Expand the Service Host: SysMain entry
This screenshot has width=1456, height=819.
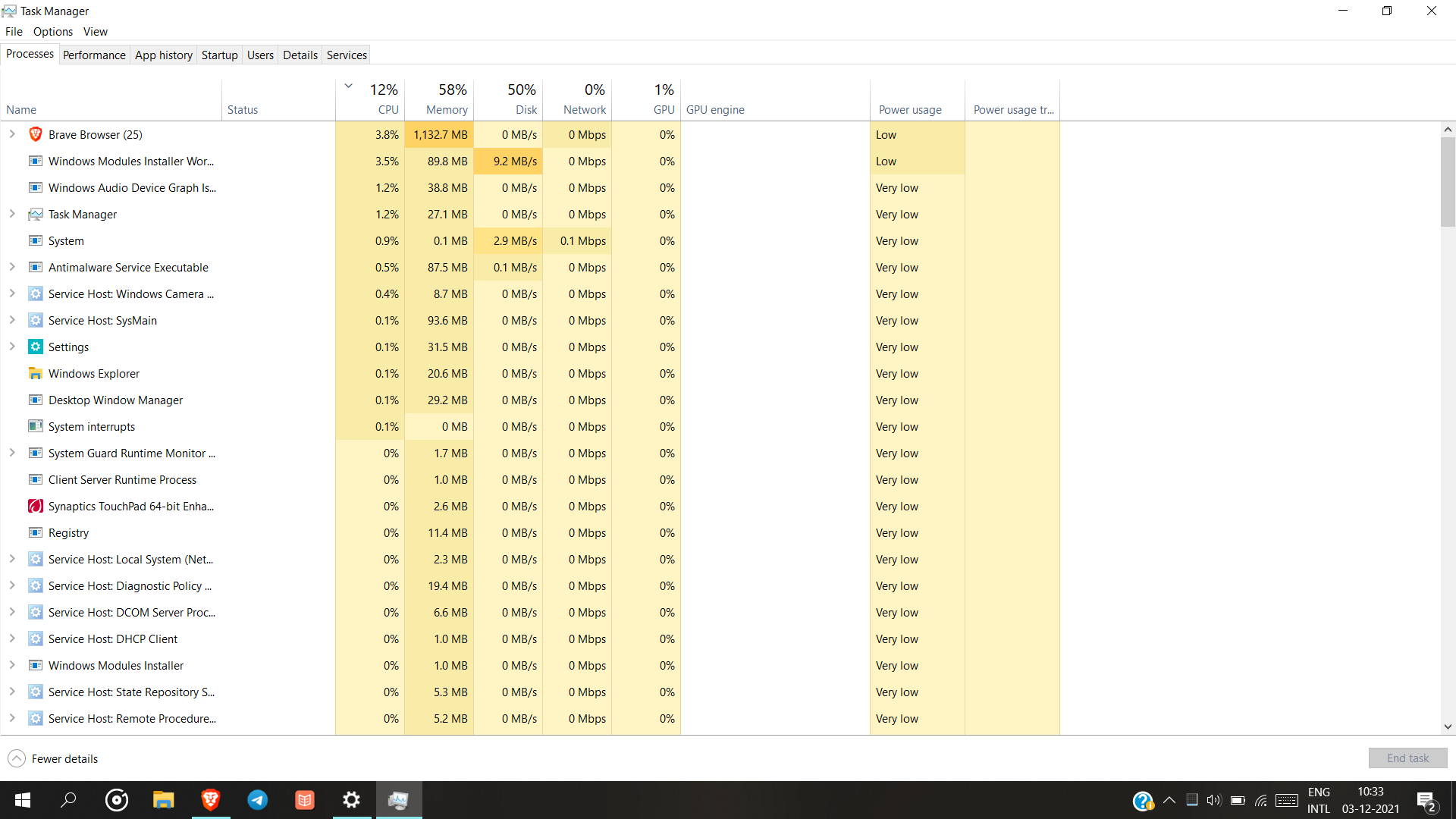tap(11, 320)
